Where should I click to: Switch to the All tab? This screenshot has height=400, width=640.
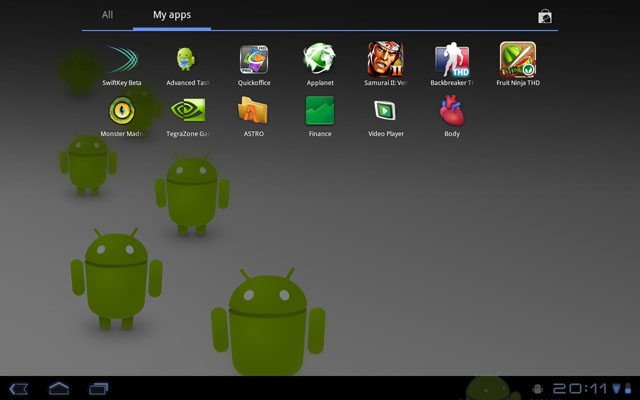pos(107,15)
